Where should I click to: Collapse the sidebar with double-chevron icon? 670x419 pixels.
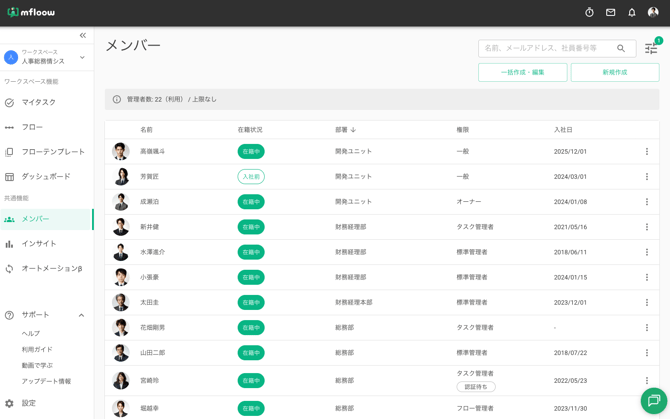tap(83, 35)
